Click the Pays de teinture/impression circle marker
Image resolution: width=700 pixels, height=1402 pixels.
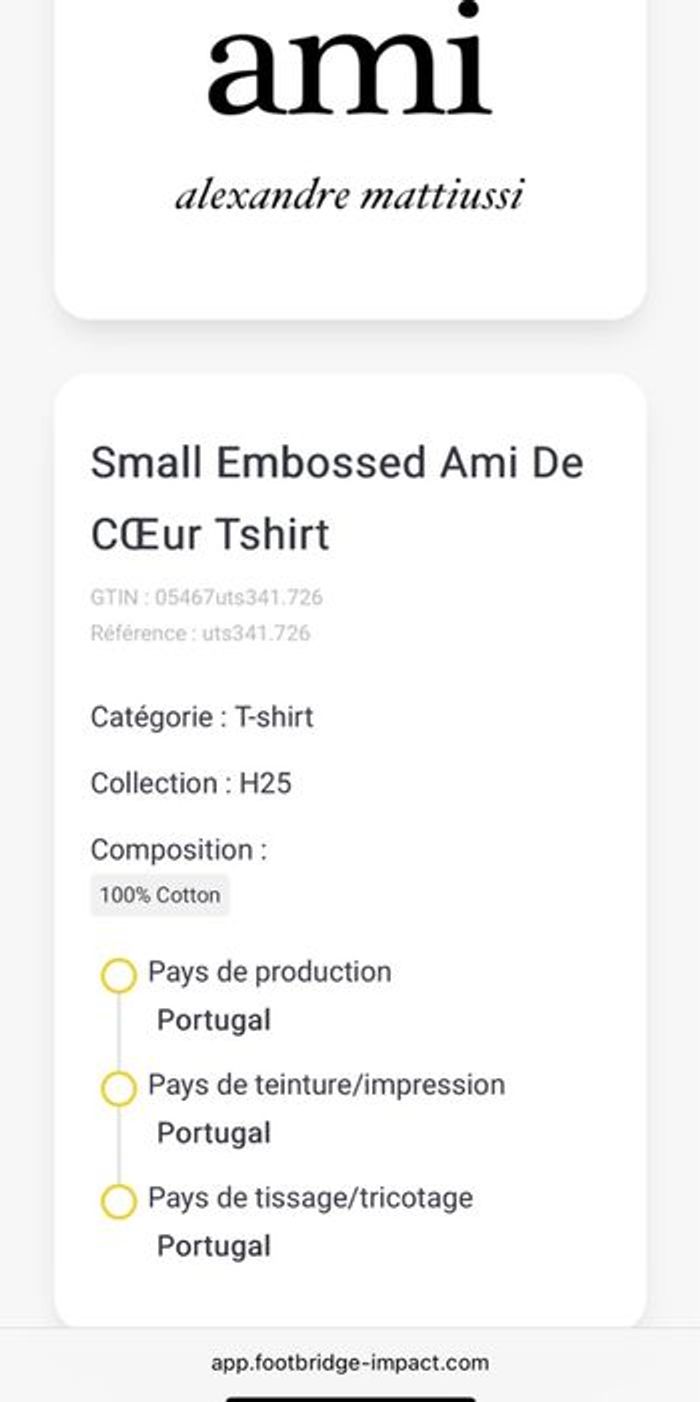118,1089
